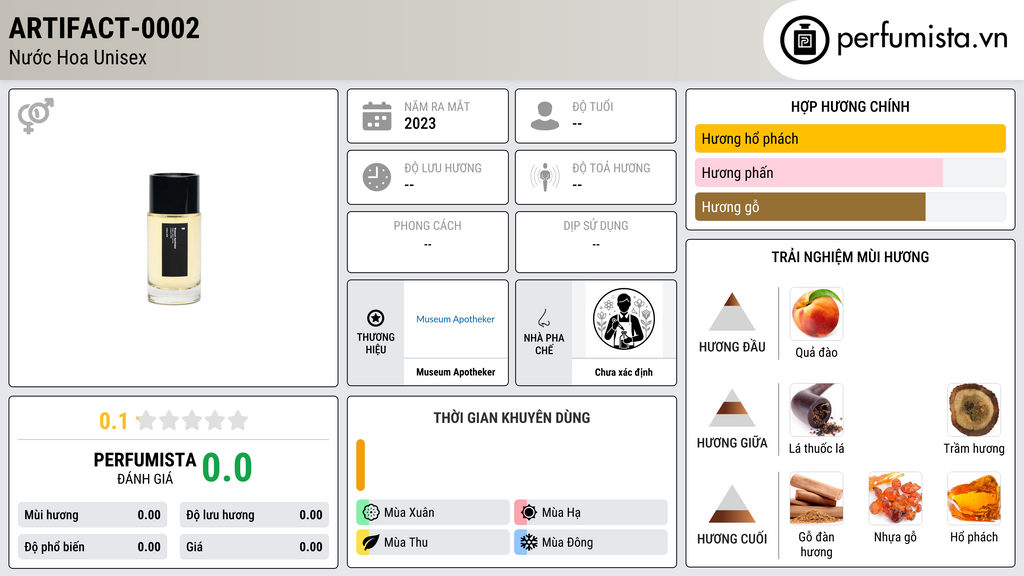Image resolution: width=1024 pixels, height=576 pixels.
Task: Click the Museum Apotheker brand name label
Action: (x=456, y=372)
